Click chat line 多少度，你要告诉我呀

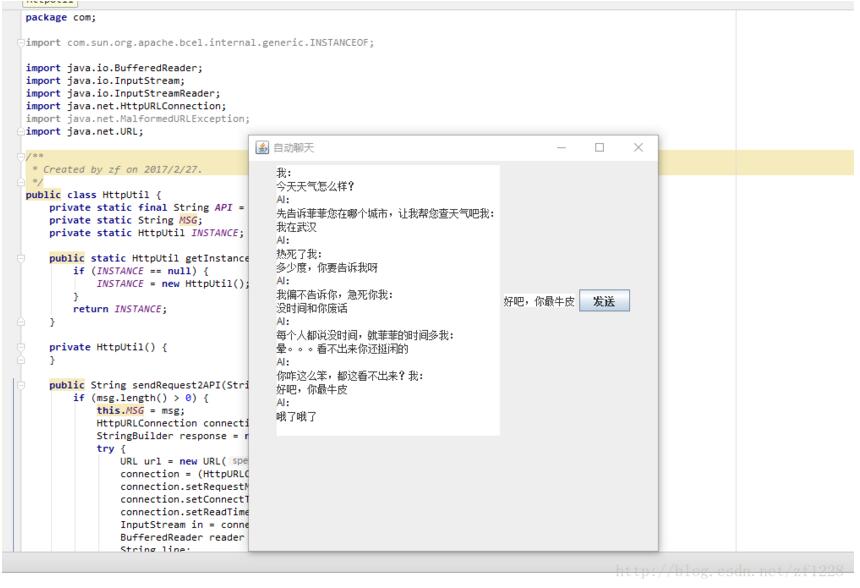(x=327, y=268)
